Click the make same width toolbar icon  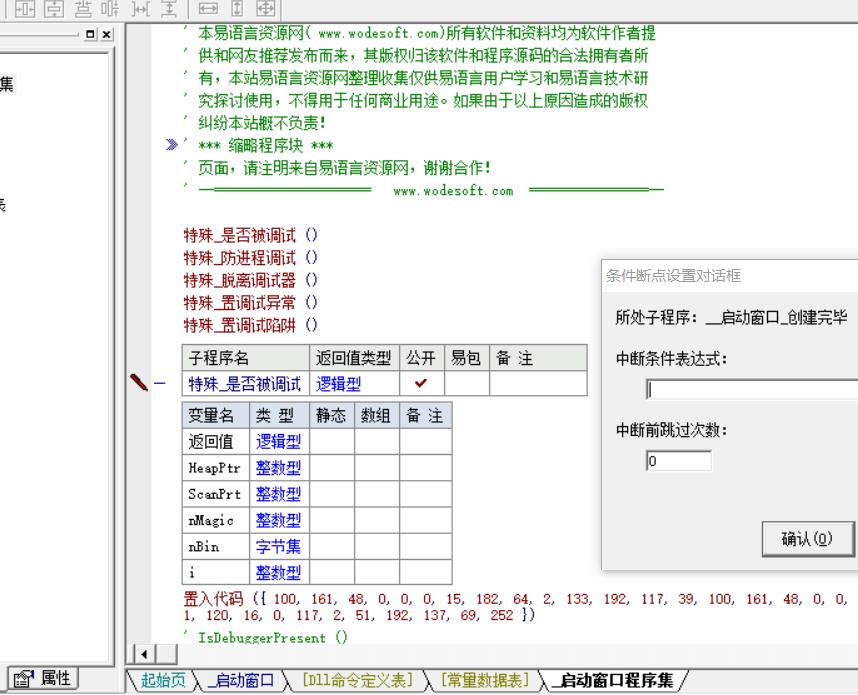pos(207,7)
